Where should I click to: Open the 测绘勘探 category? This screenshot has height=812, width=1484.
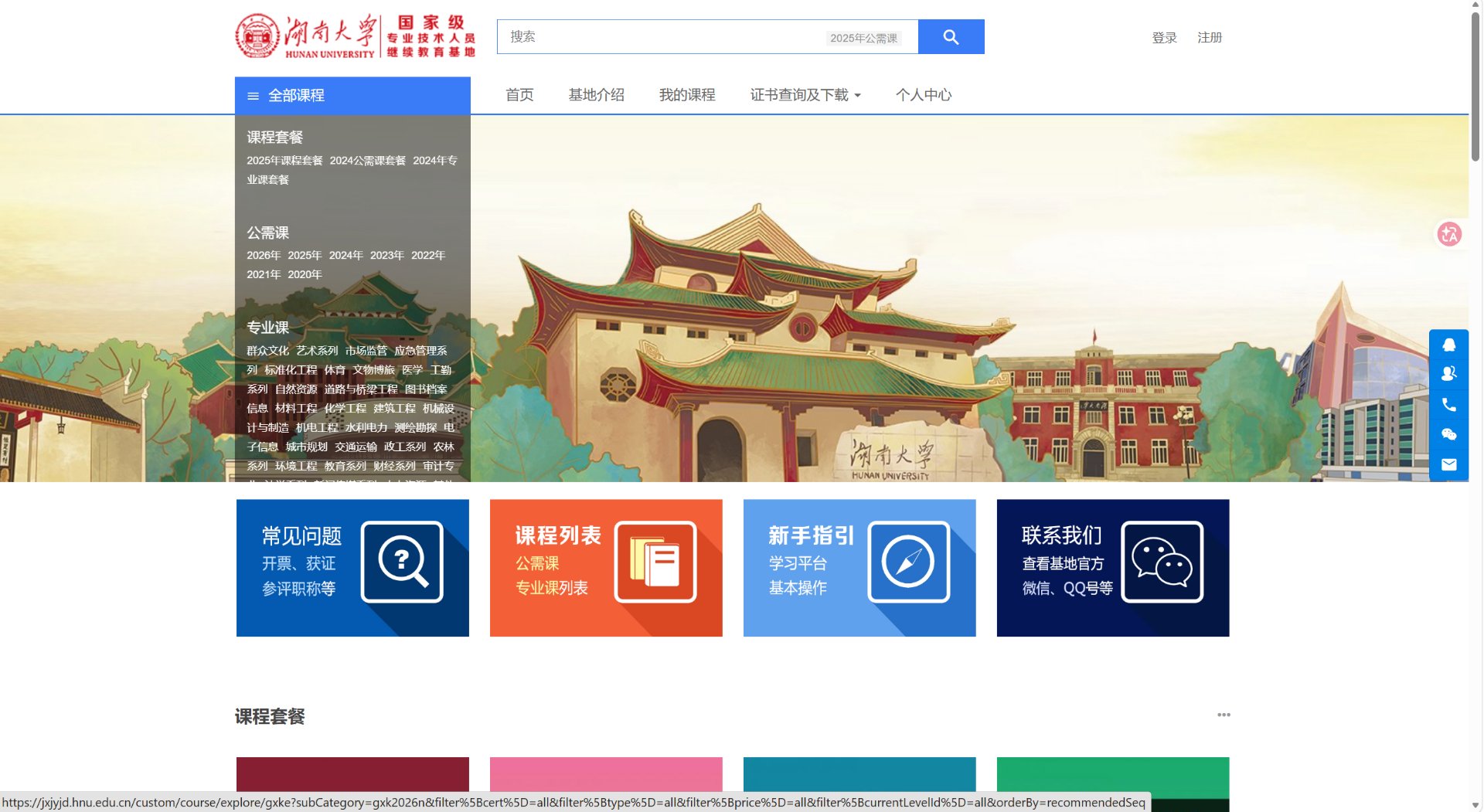[x=416, y=428]
